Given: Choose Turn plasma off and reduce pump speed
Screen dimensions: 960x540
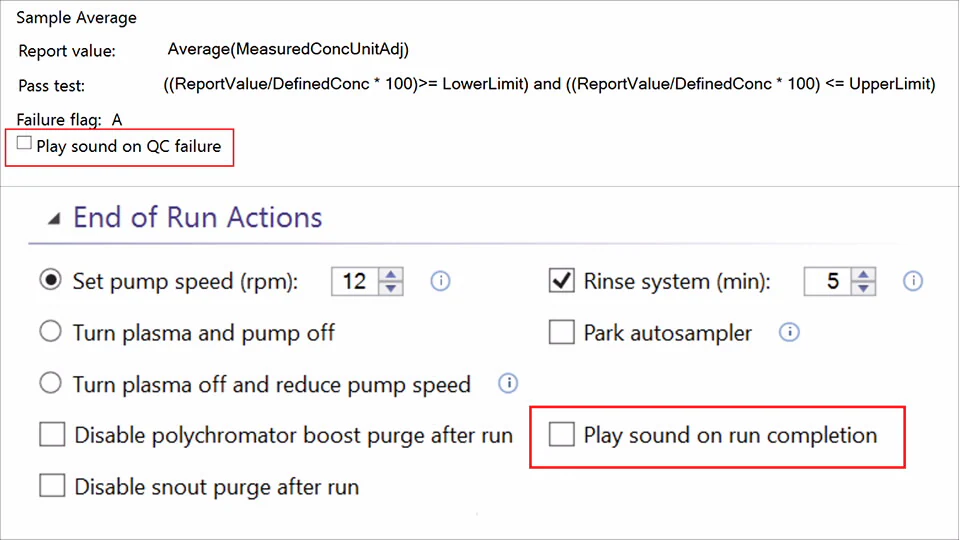Looking at the screenshot, I should click(51, 384).
